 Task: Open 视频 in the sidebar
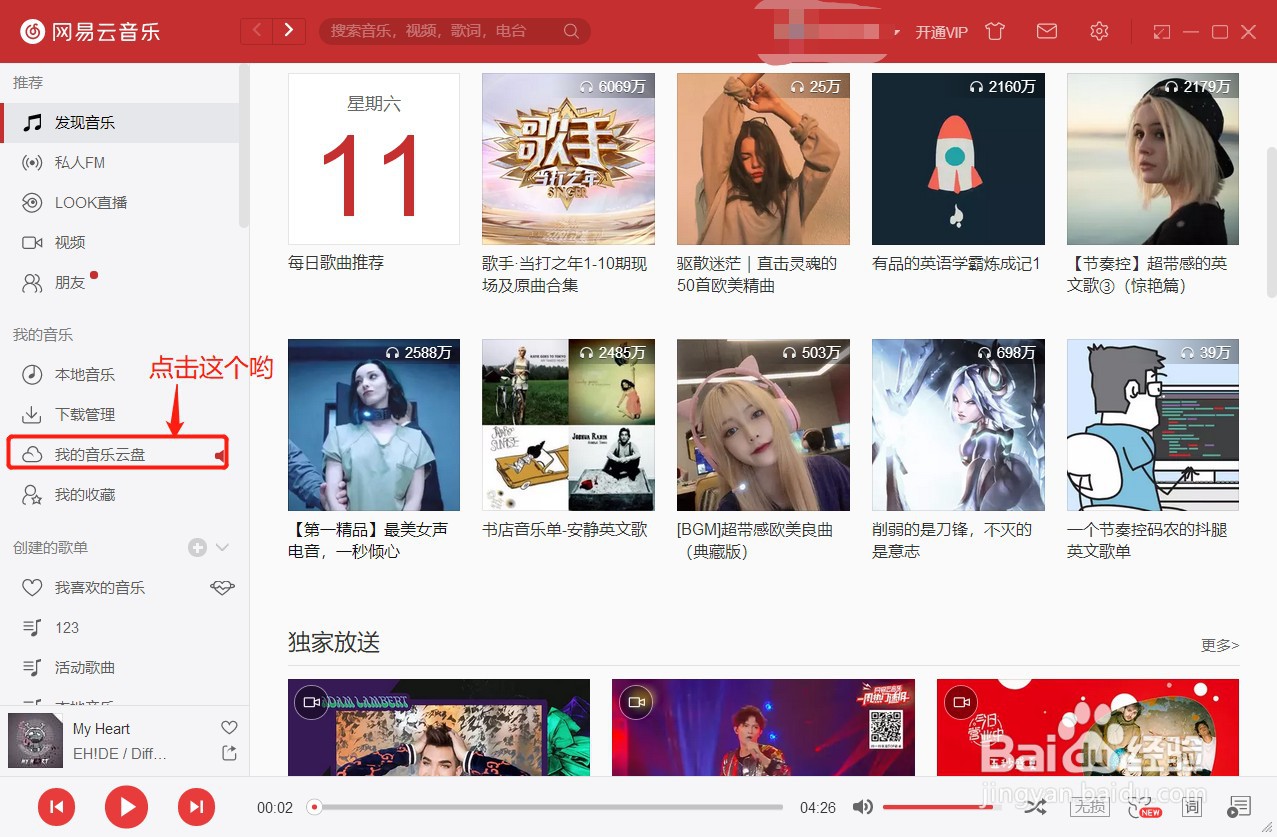[x=120, y=242]
